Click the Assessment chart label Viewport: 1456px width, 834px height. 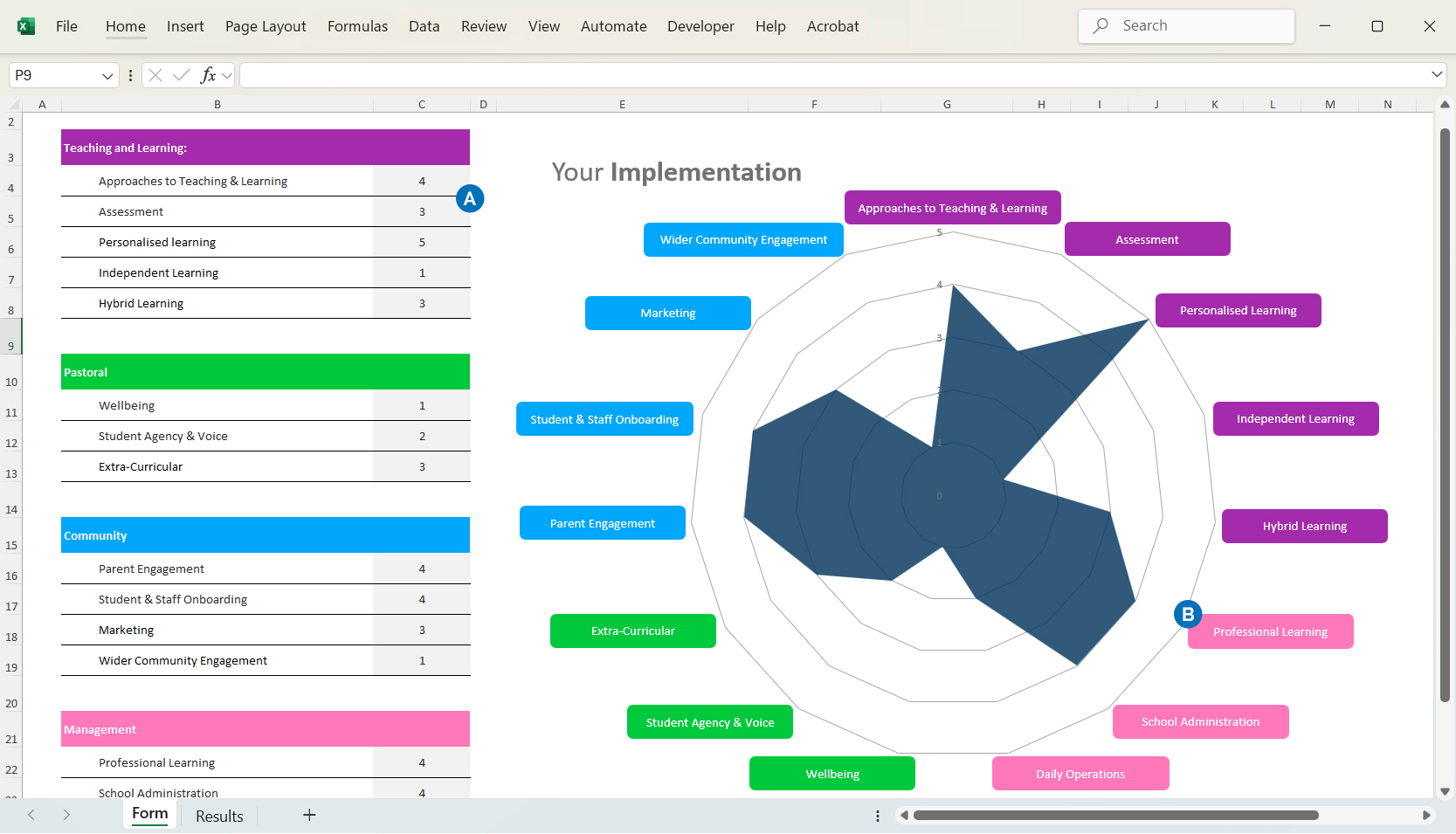coord(1147,239)
